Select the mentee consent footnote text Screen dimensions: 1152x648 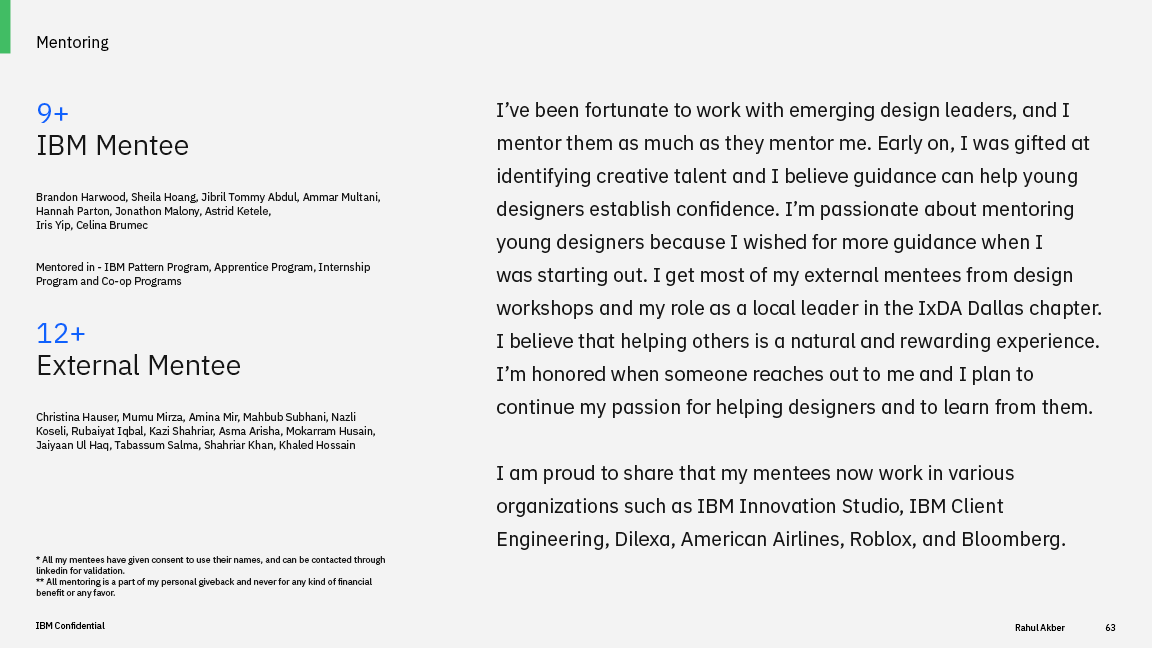click(x=210, y=565)
